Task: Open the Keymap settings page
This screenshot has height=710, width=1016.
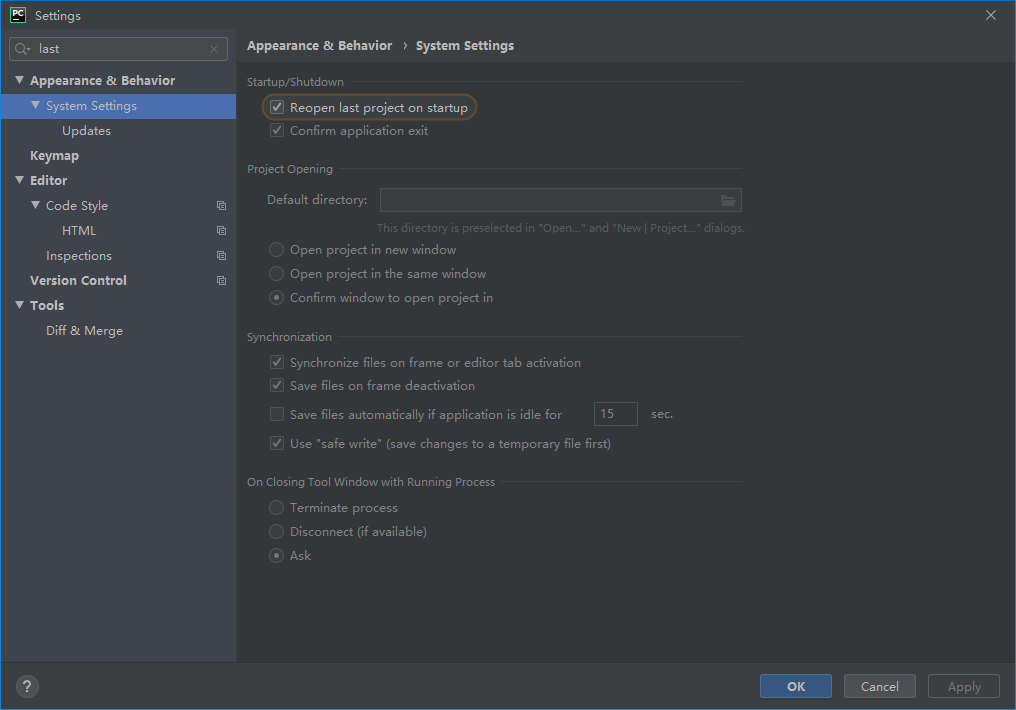Action: click(x=54, y=156)
